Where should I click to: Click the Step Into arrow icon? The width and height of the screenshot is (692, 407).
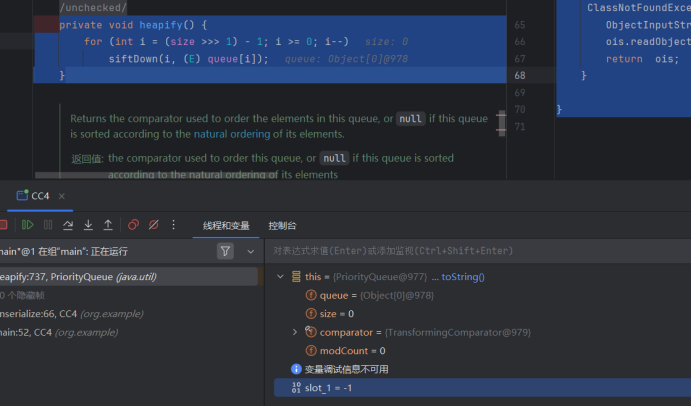coord(89,225)
